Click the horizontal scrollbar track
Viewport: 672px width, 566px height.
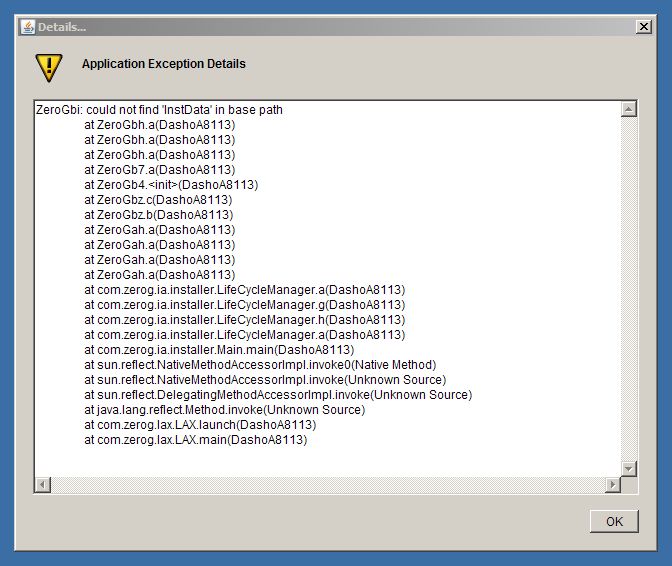[x=328, y=485]
